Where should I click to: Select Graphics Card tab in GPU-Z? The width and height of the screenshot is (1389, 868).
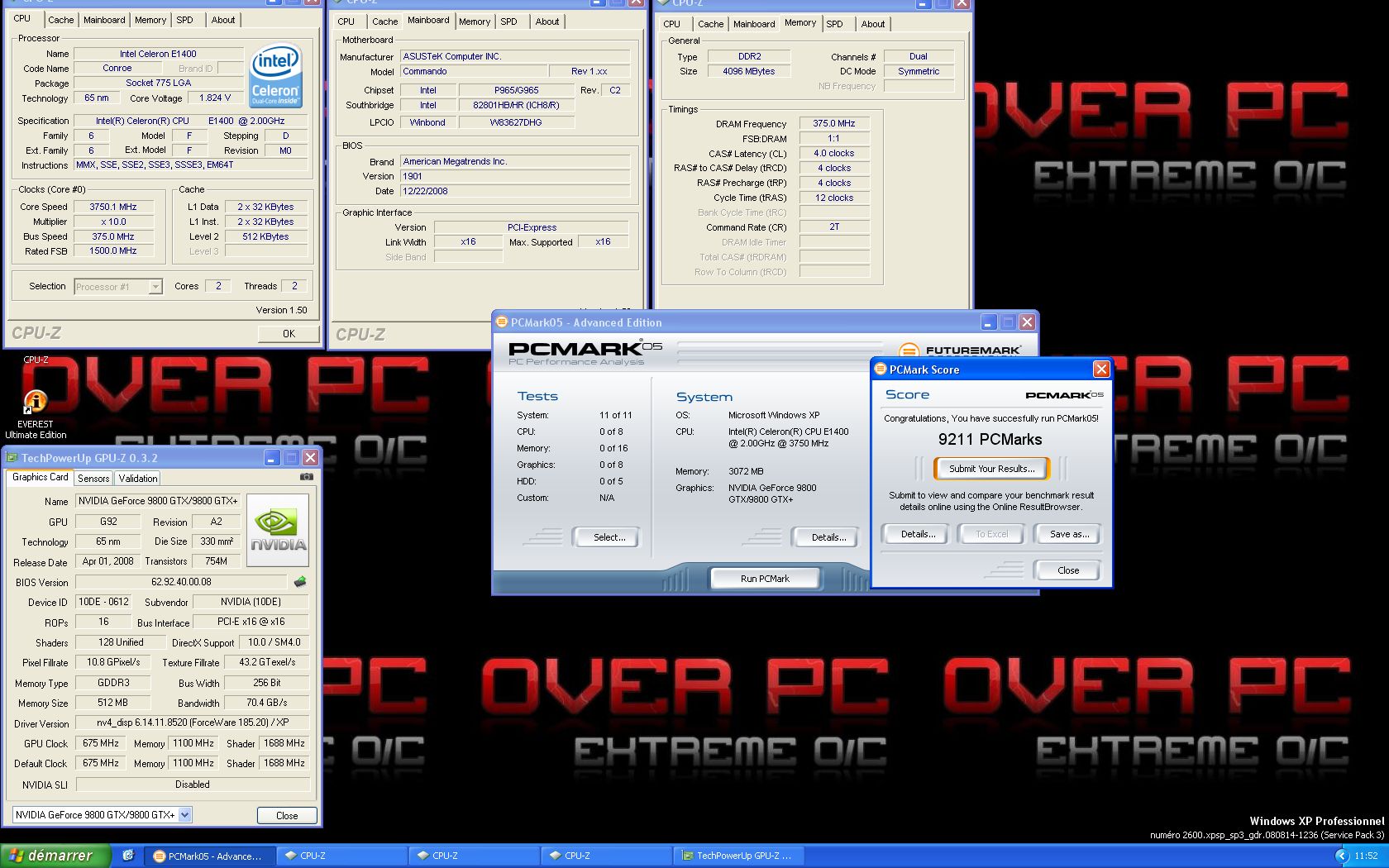pos(40,477)
